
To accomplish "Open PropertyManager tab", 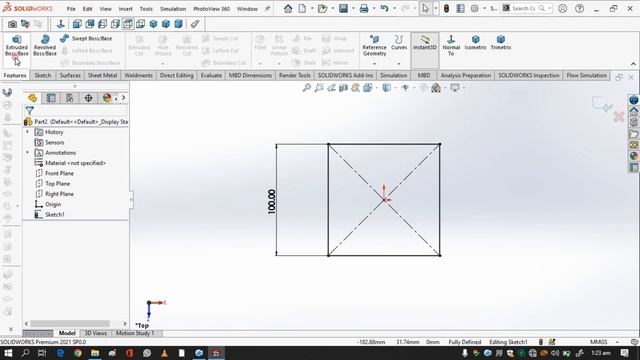I will (x=51, y=98).
